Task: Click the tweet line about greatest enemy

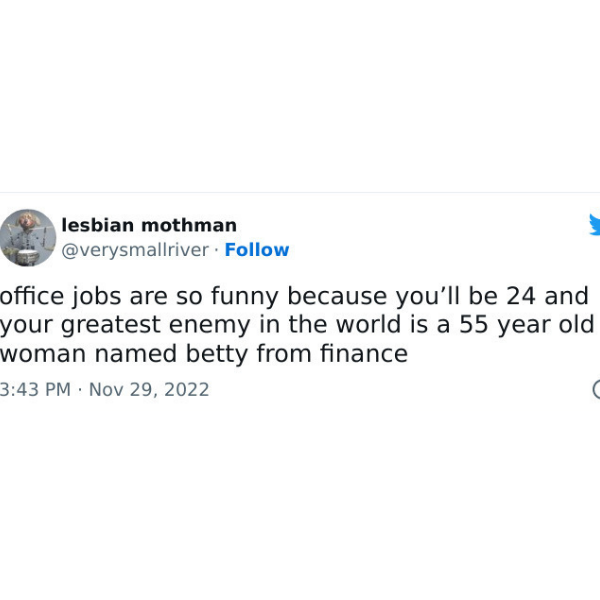Action: [297, 325]
